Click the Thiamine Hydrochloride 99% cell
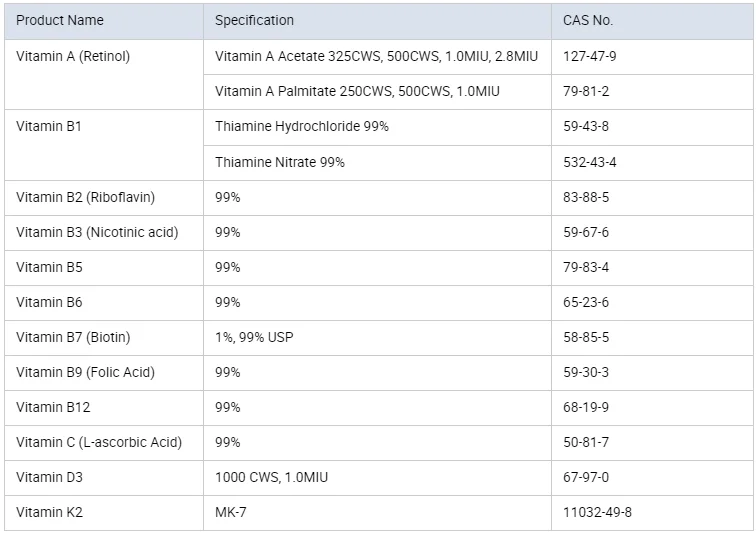Image resolution: width=756 pixels, height=538 pixels. click(x=302, y=127)
